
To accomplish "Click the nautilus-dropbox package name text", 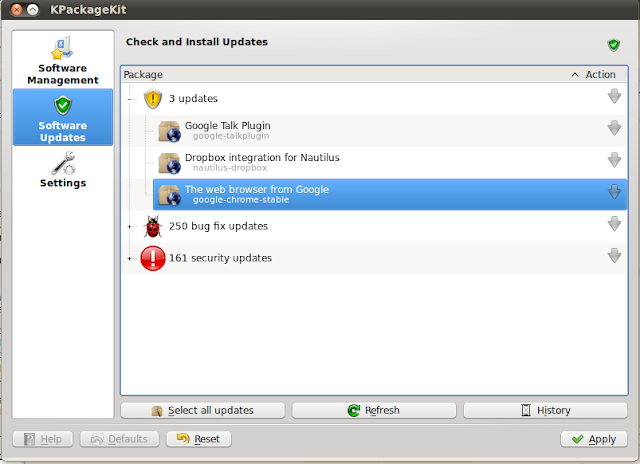I will tap(230, 168).
